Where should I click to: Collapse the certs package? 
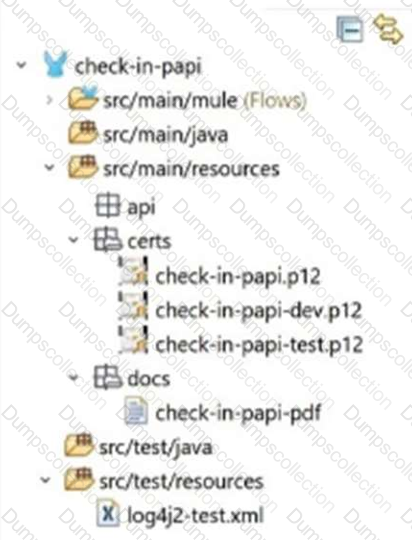(73, 239)
